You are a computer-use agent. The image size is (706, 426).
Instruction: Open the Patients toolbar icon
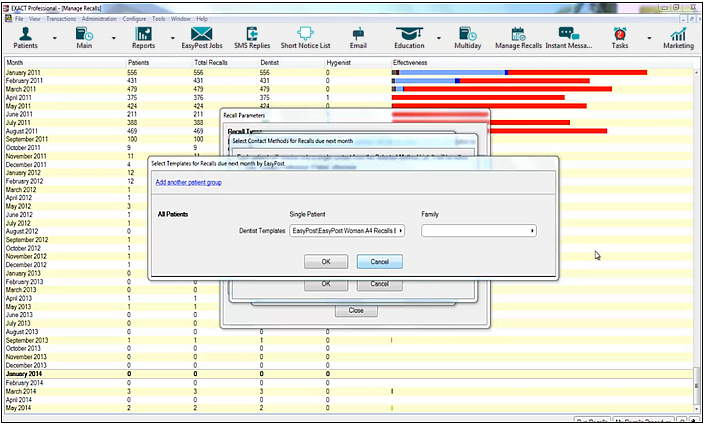[x=25, y=38]
